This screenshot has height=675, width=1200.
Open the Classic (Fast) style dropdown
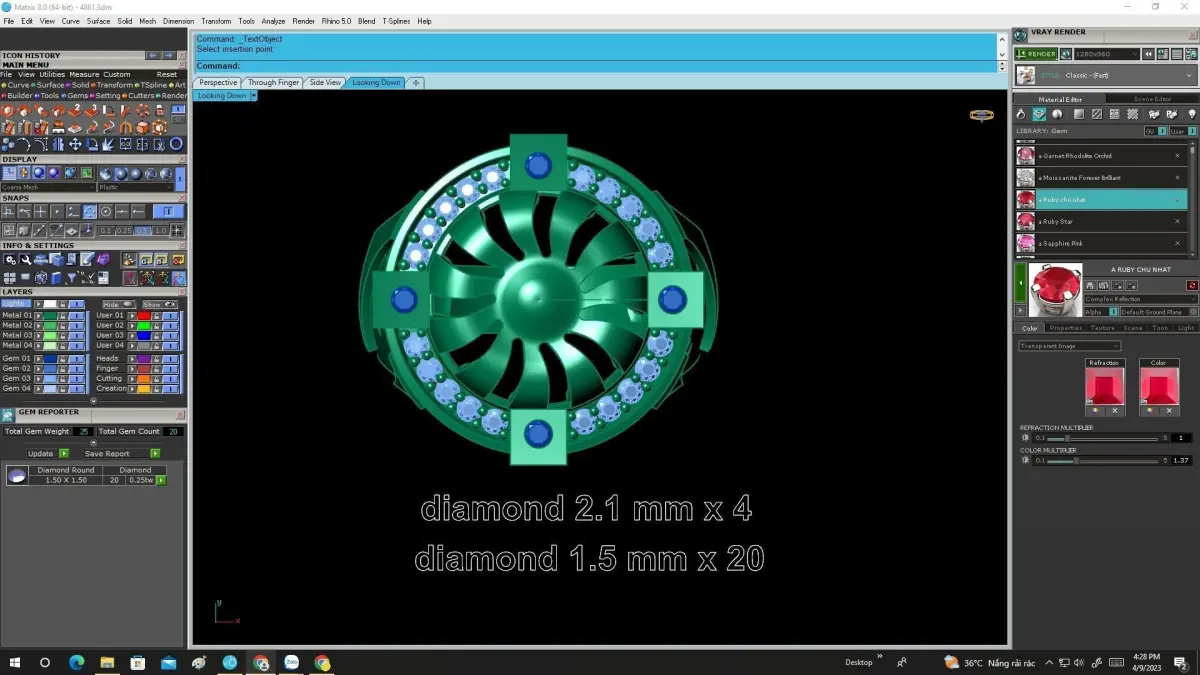coord(1106,75)
